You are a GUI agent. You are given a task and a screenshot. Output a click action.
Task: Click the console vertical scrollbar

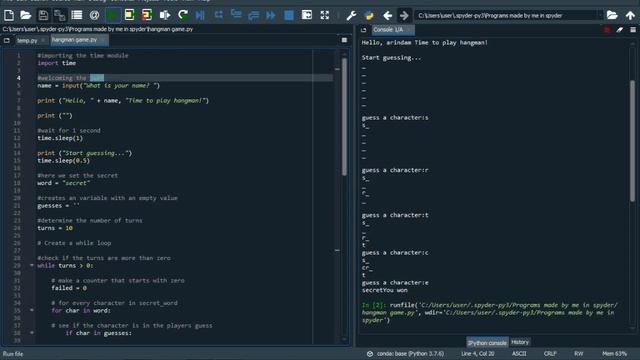pyautogui.click(x=633, y=141)
